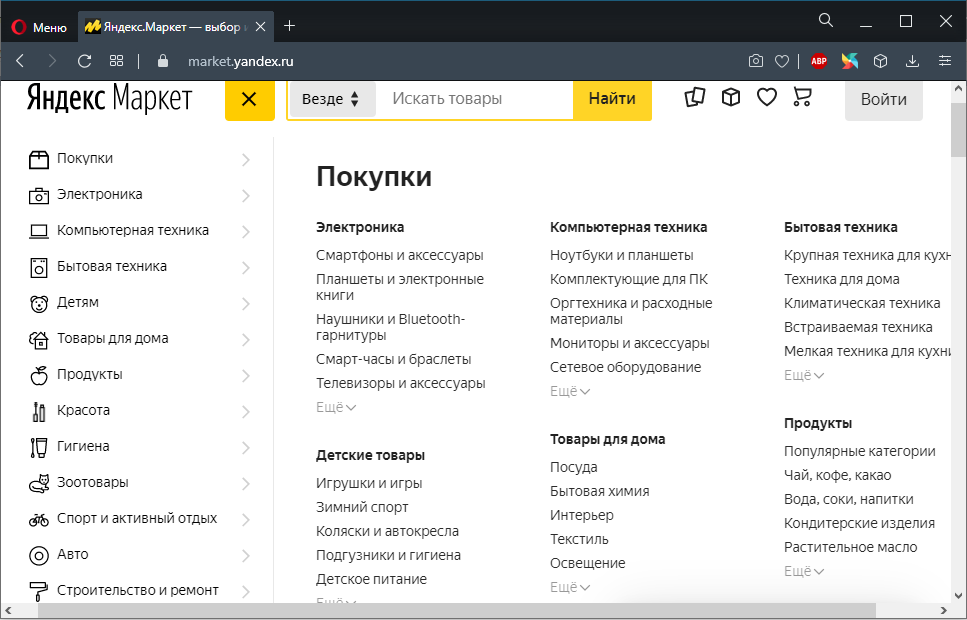This screenshot has width=967, height=620.
Task: Go forward to the next page
Action: [52, 61]
